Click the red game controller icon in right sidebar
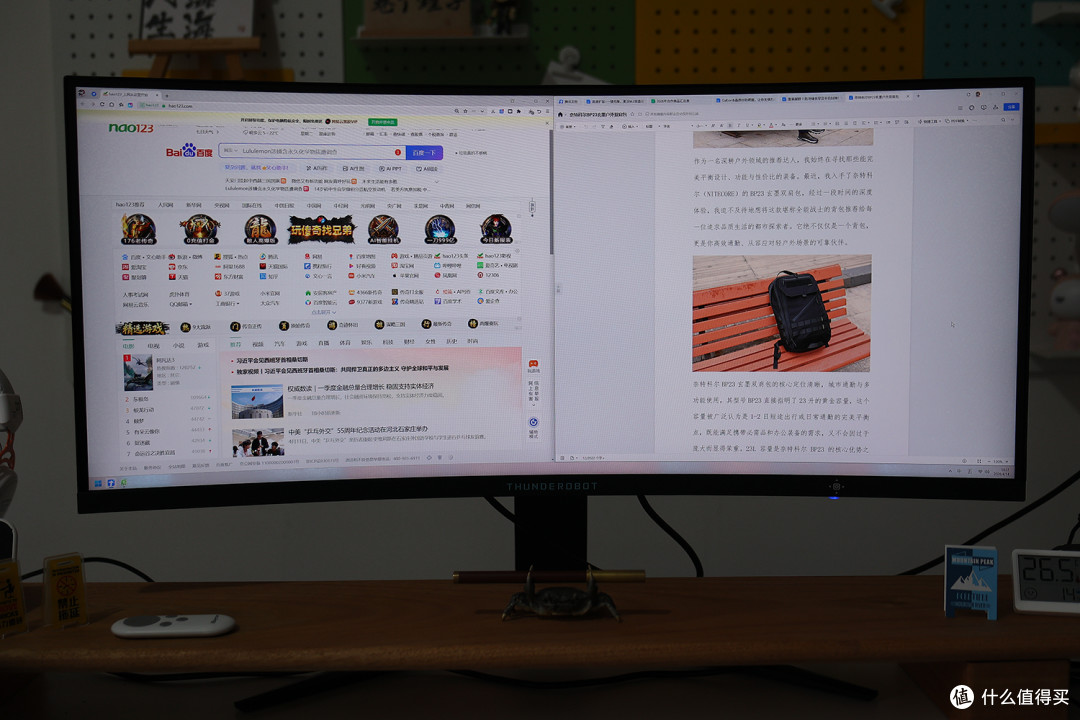This screenshot has width=1080, height=720. [x=533, y=364]
